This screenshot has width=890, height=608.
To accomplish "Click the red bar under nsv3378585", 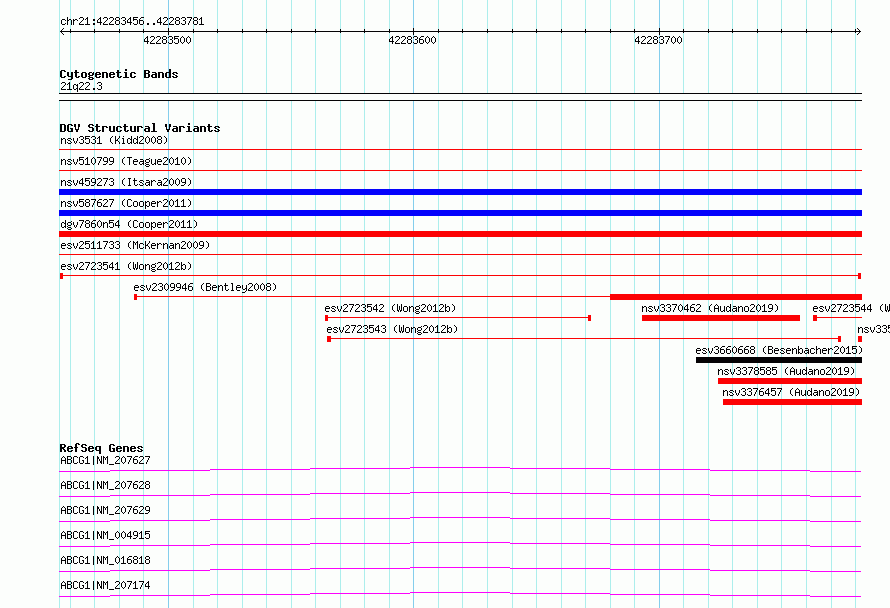I will pyautogui.click(x=790, y=381).
